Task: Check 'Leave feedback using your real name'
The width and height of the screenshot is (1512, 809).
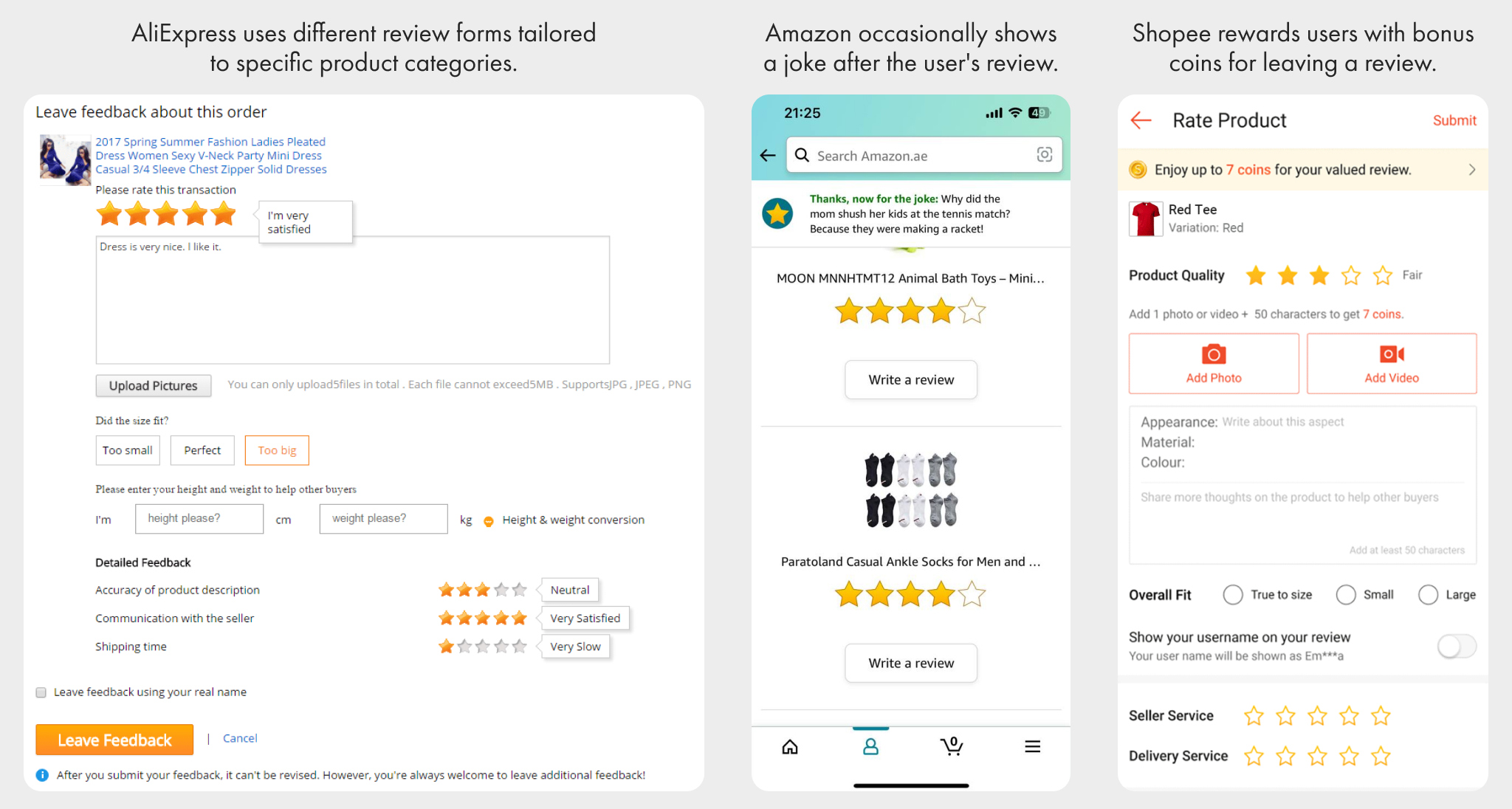Action: tap(41, 692)
